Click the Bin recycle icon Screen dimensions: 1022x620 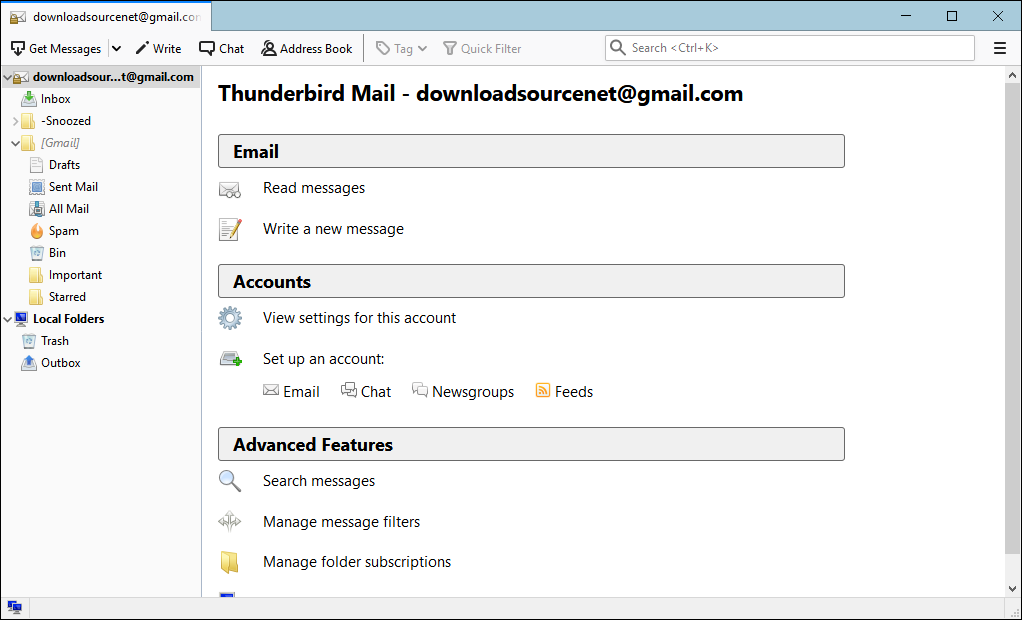(x=36, y=253)
